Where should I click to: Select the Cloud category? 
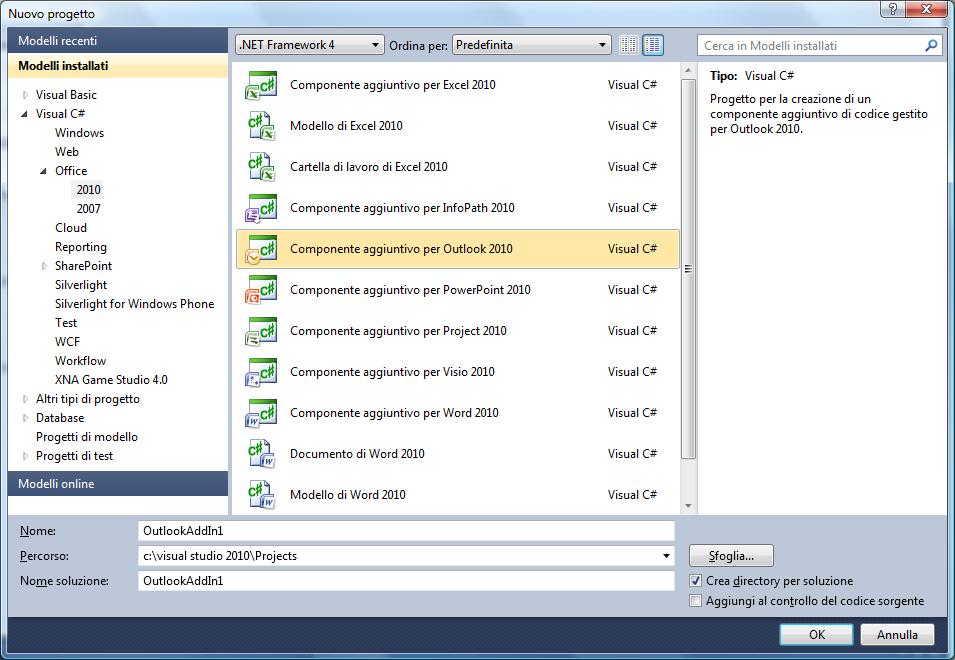71,228
